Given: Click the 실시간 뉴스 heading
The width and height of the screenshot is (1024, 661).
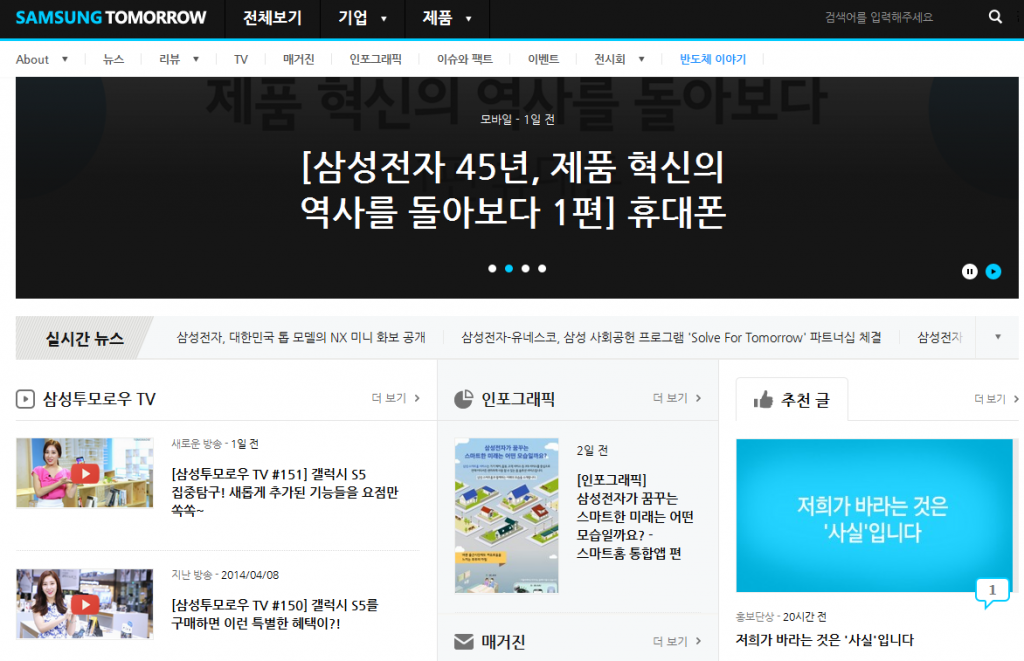Looking at the screenshot, I should point(84,338).
